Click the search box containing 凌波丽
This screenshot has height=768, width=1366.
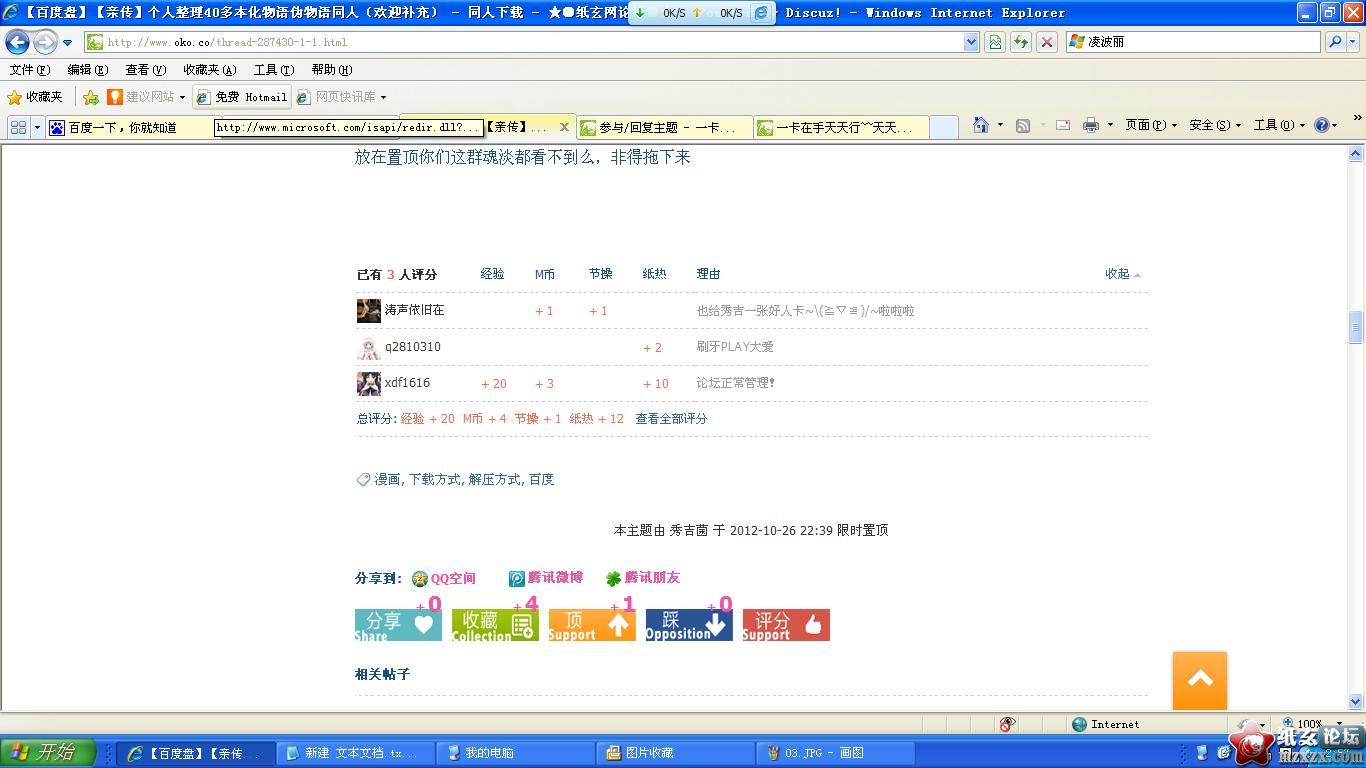tap(1200, 42)
